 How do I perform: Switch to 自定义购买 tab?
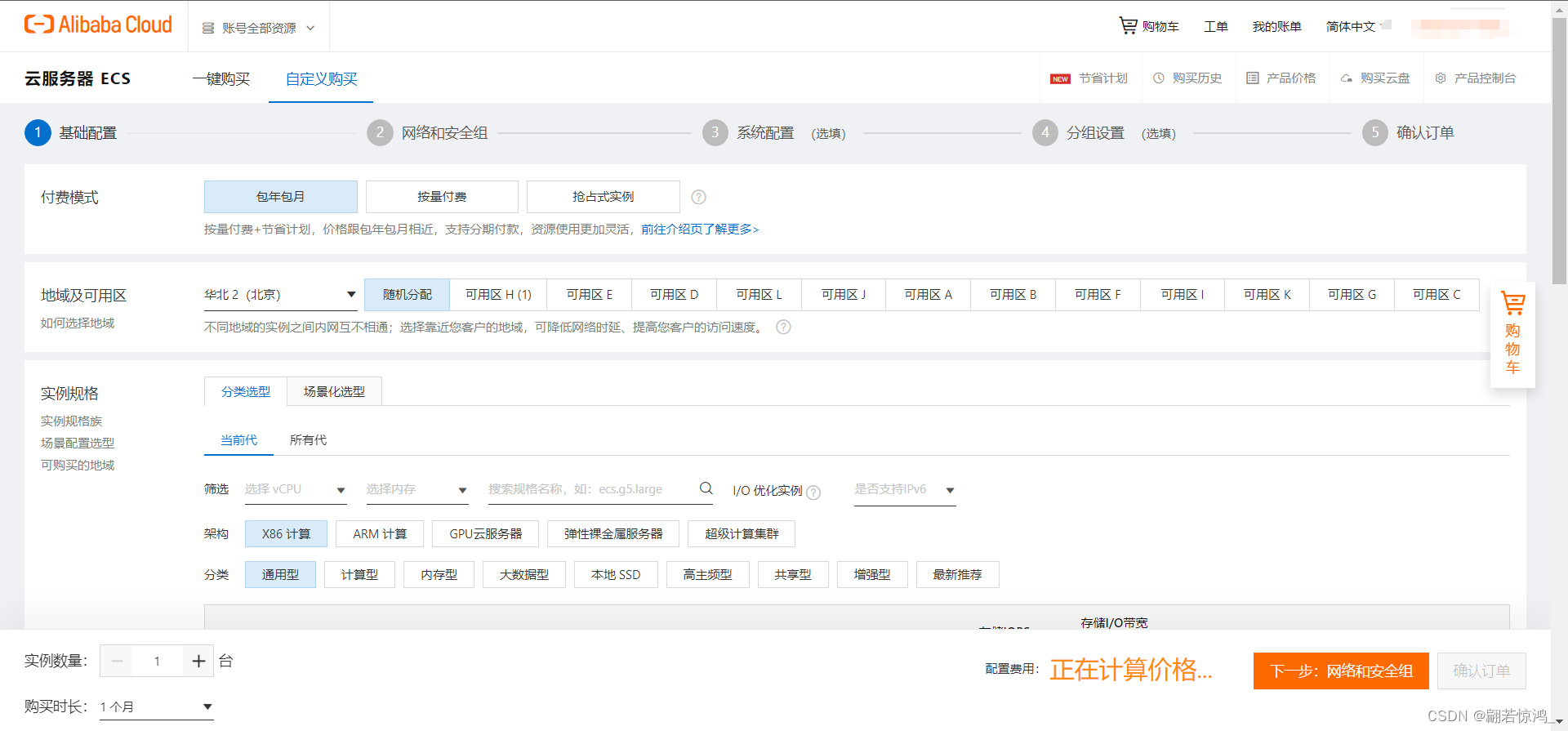click(x=321, y=79)
